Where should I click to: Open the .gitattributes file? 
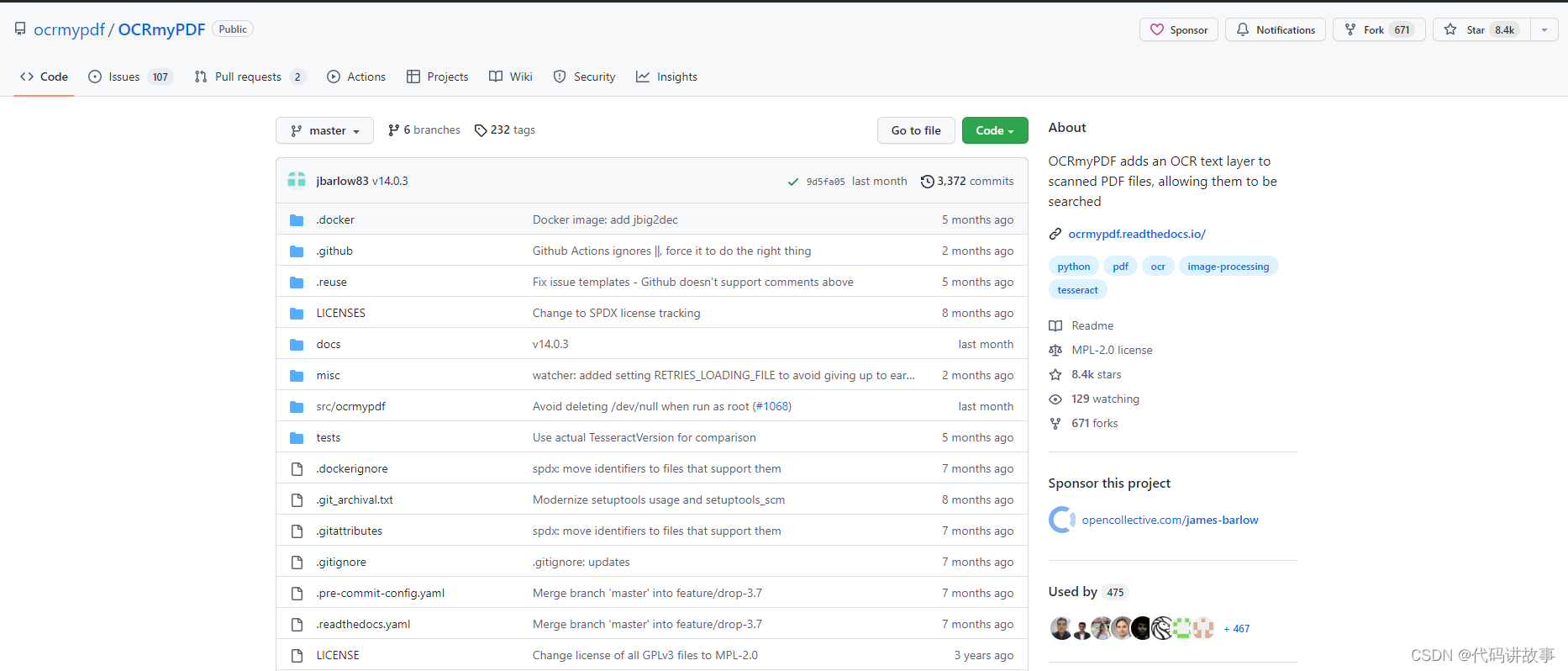click(x=349, y=531)
